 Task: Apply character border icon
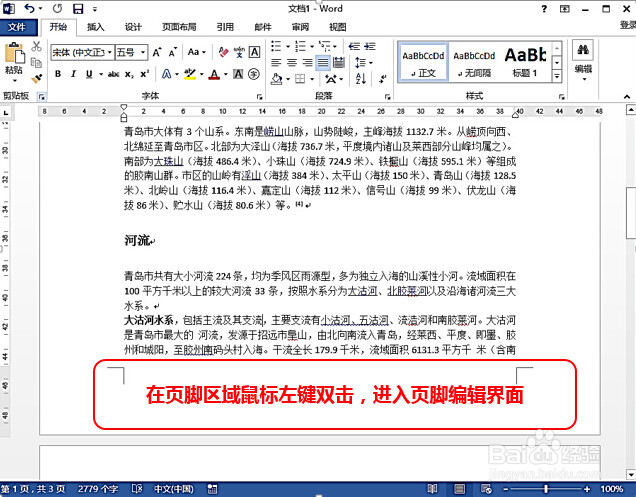[254, 52]
